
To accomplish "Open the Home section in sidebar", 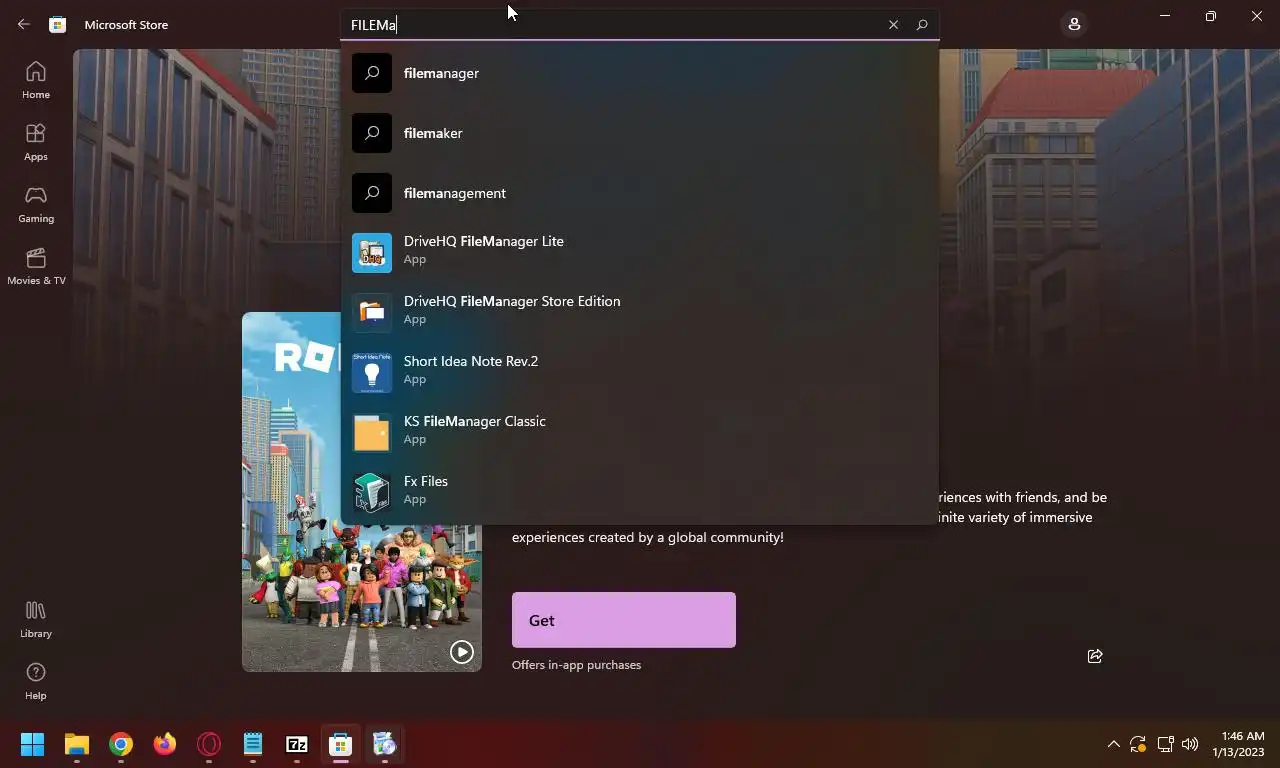I will 36,80.
